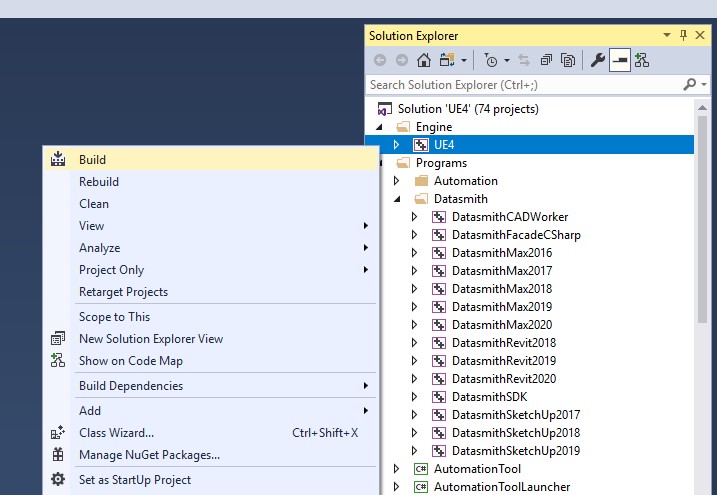Click the DatasmithMax2016 project icon
The image size is (717, 495).
point(439,253)
